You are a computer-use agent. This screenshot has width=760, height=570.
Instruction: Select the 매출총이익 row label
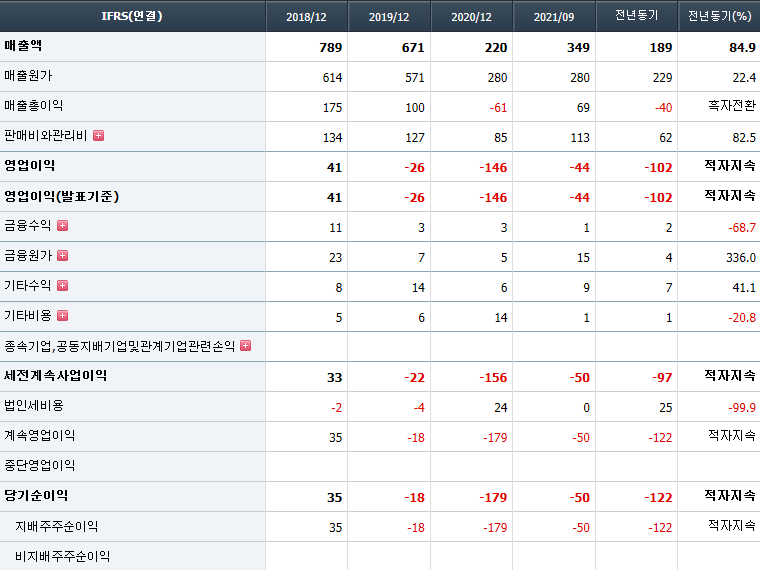pyautogui.click(x=33, y=106)
